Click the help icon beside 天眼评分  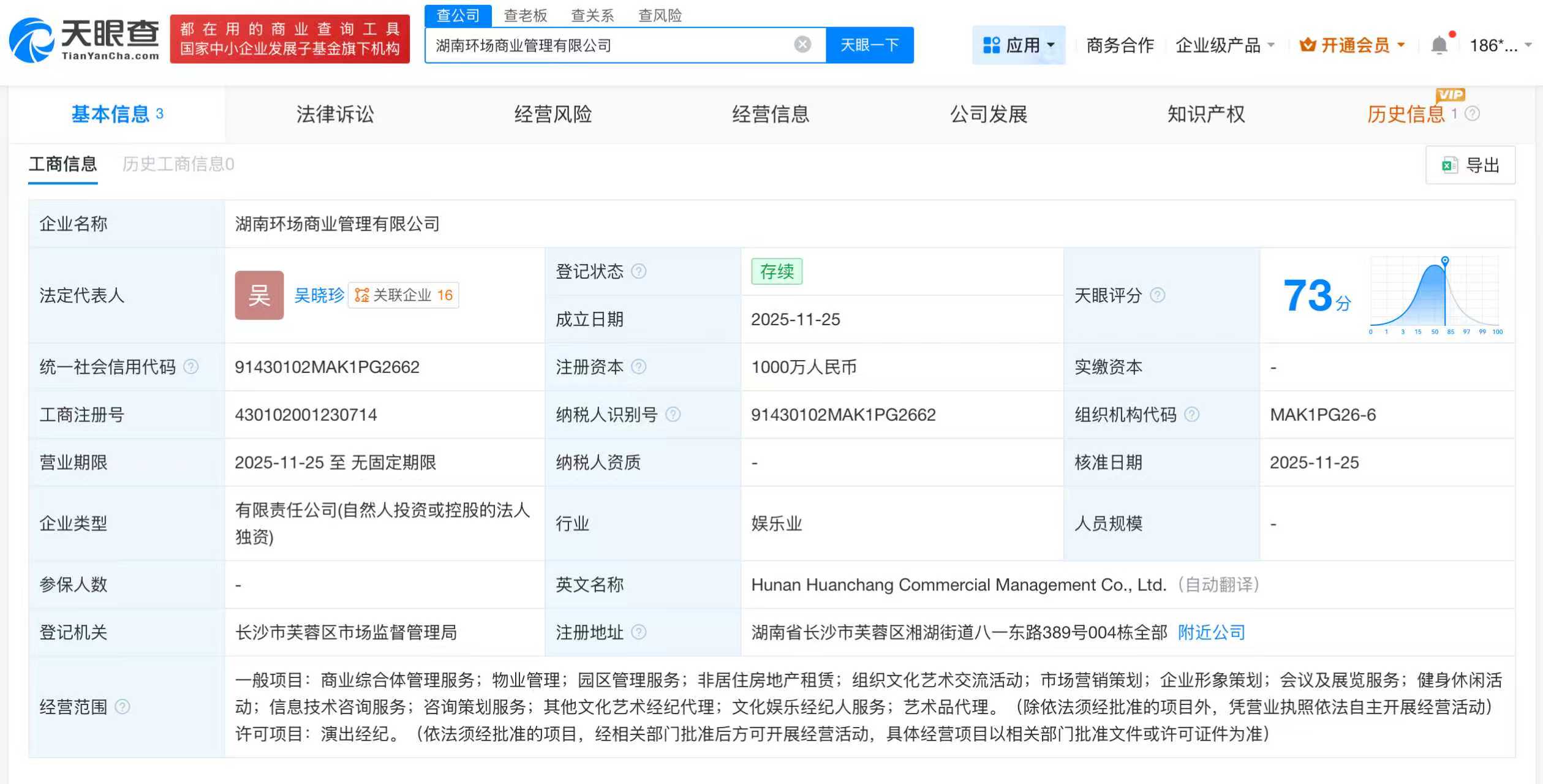[x=1158, y=295]
